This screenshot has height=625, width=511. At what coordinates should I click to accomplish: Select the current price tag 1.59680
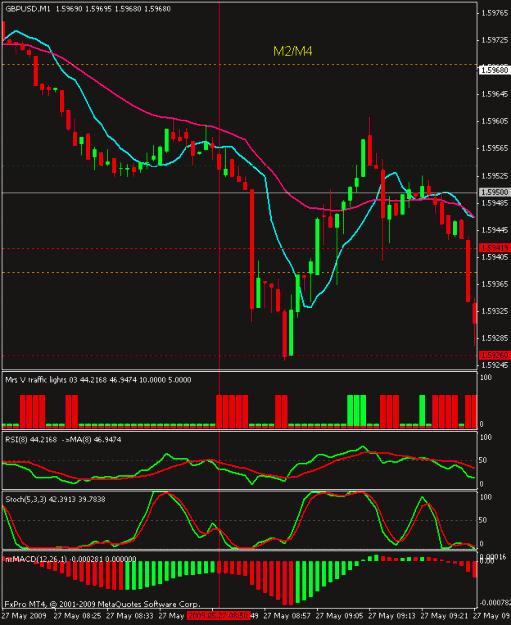tap(495, 70)
